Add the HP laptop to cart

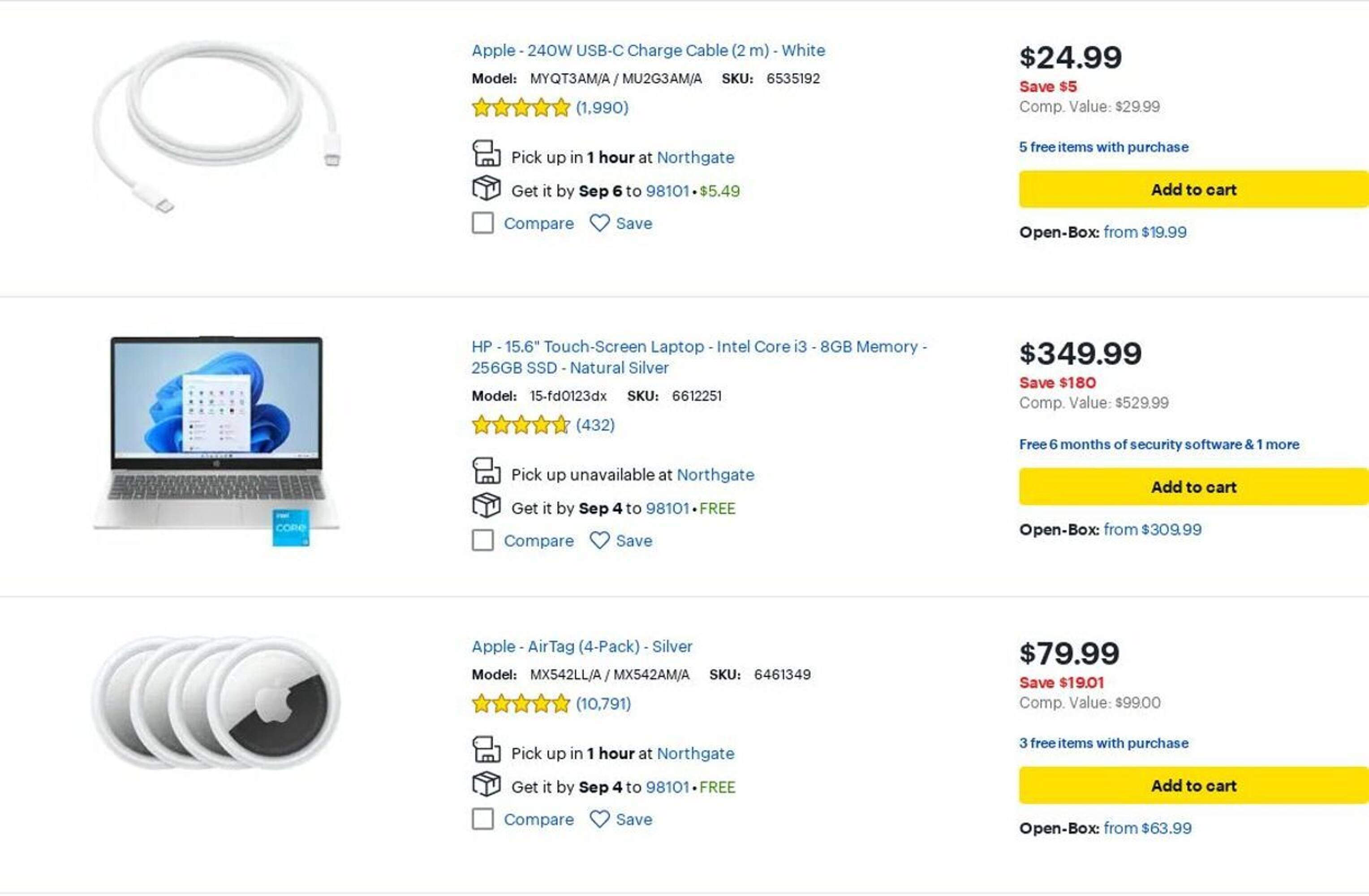pyautogui.click(x=1193, y=487)
